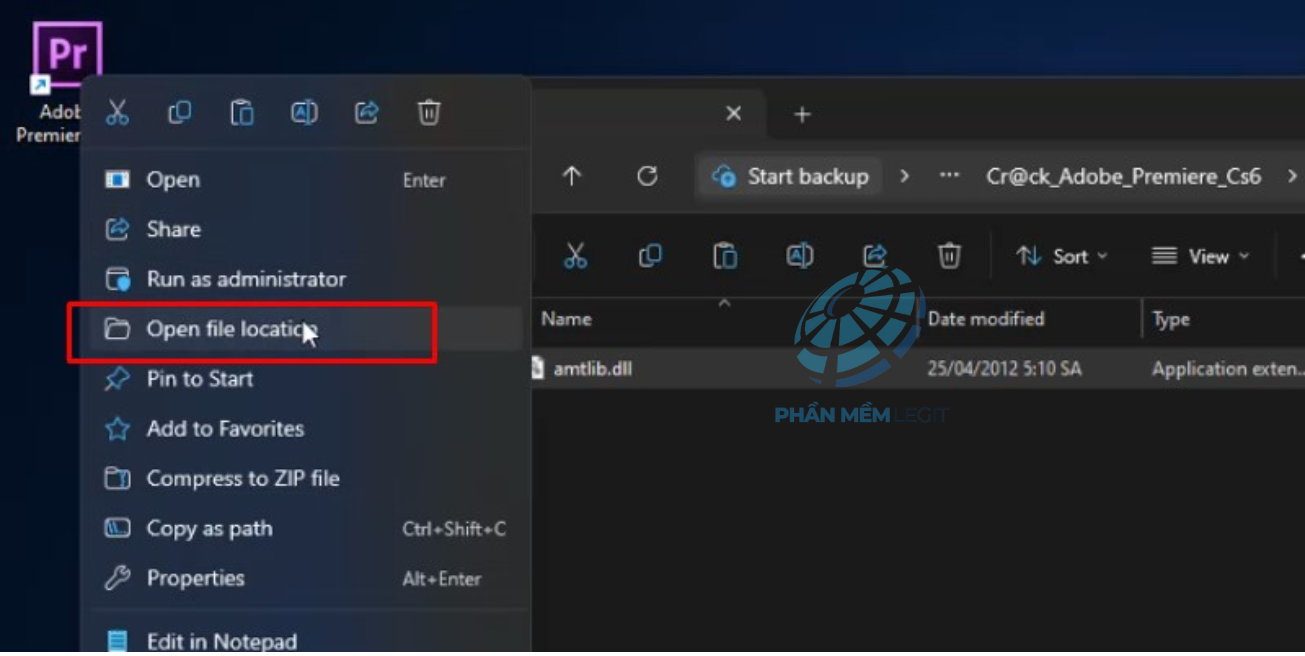This screenshot has height=656, width=1305.
Task: Close the current File Explorer tab
Action: [734, 114]
